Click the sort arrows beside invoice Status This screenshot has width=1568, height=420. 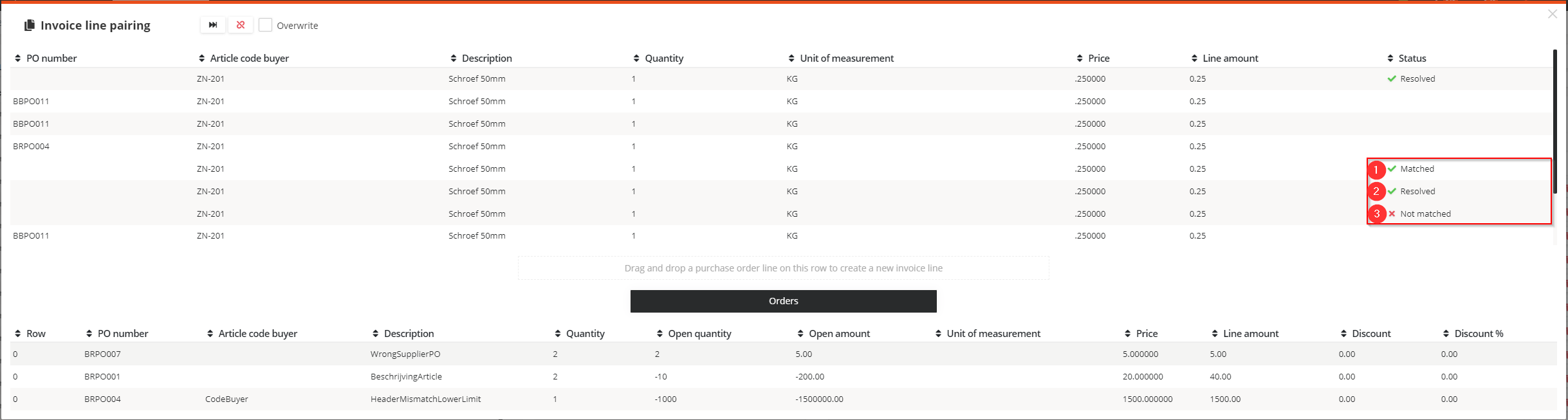1390,59
